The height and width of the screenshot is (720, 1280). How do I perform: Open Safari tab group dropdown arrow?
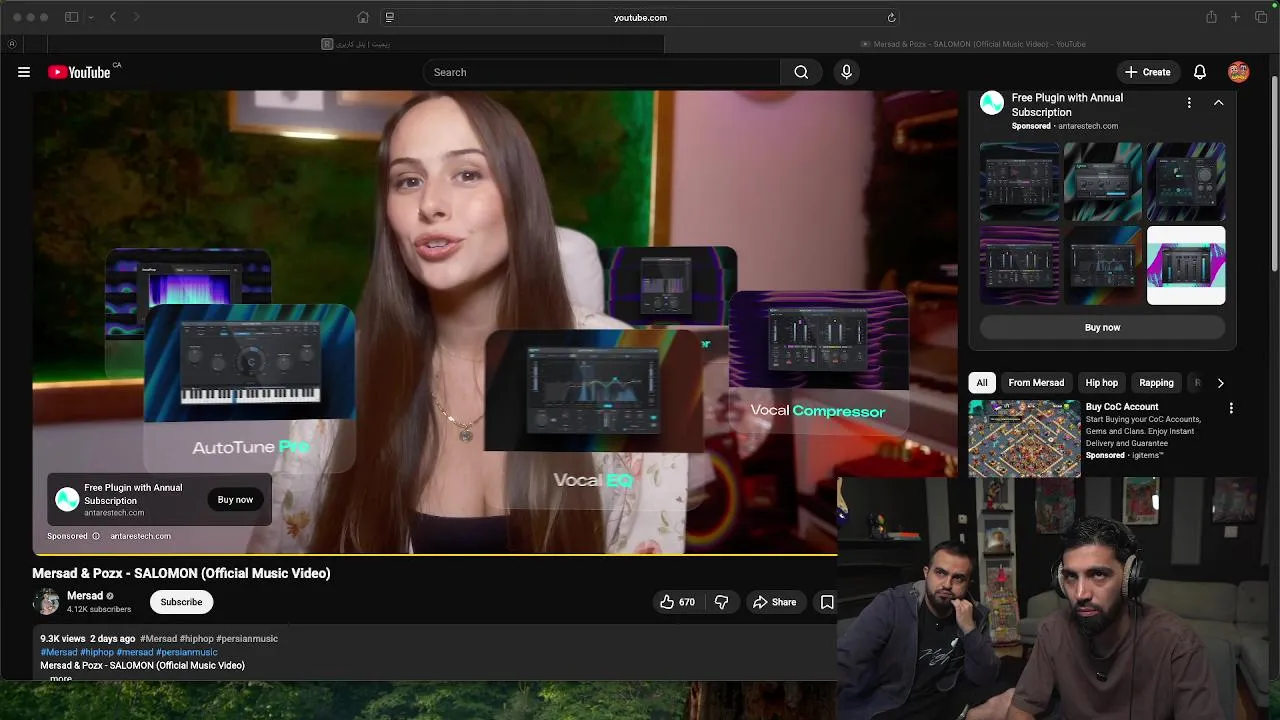(x=90, y=17)
